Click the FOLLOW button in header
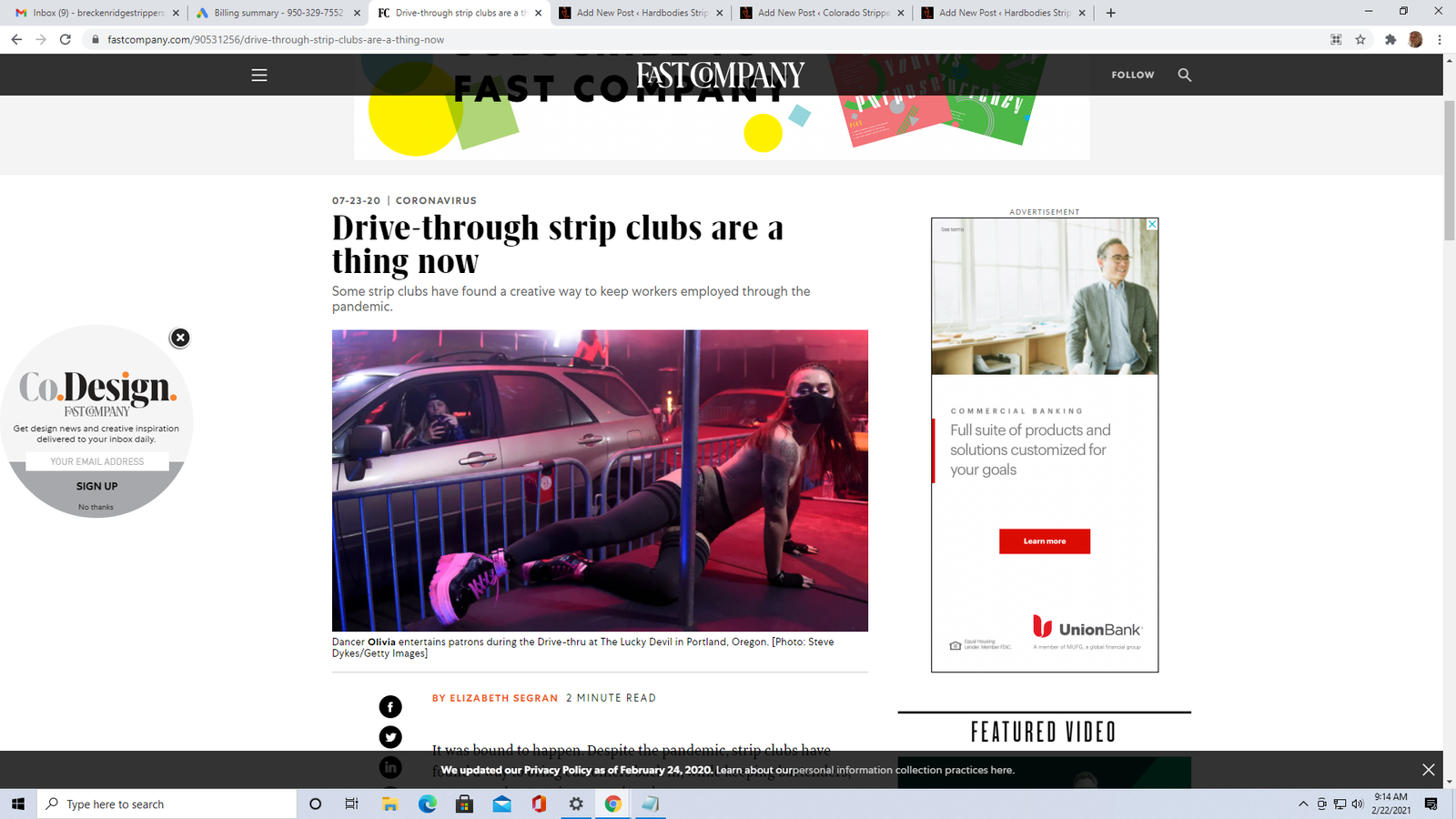This screenshot has width=1456, height=819. pos(1132,76)
